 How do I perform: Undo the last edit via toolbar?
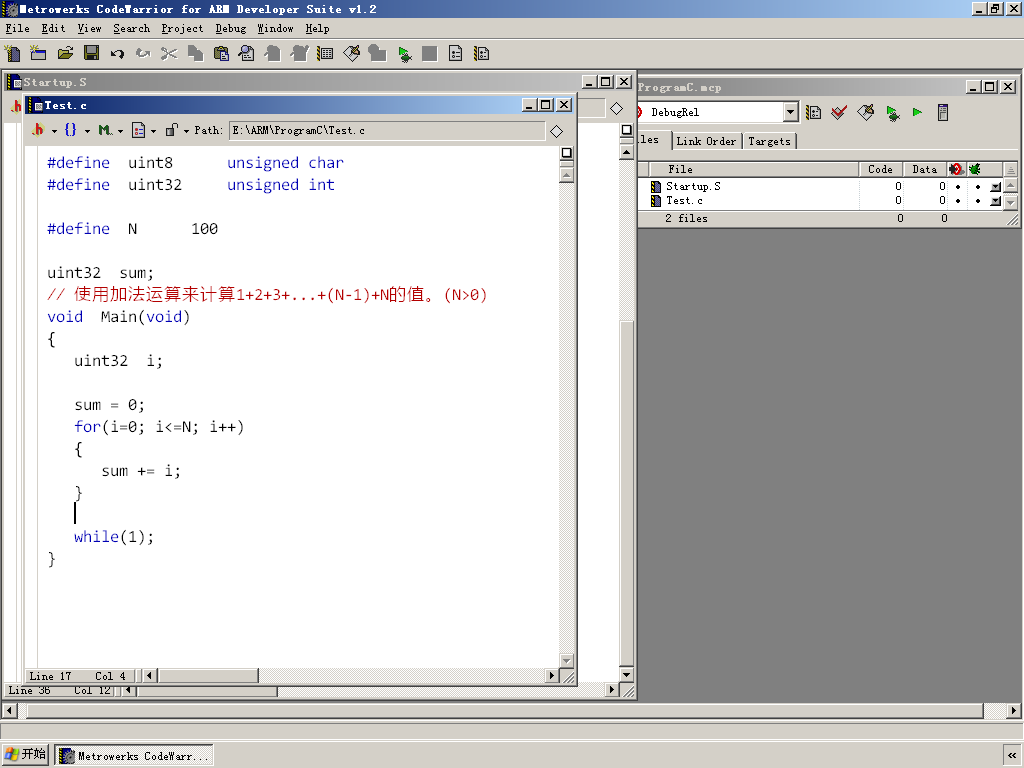(118, 54)
